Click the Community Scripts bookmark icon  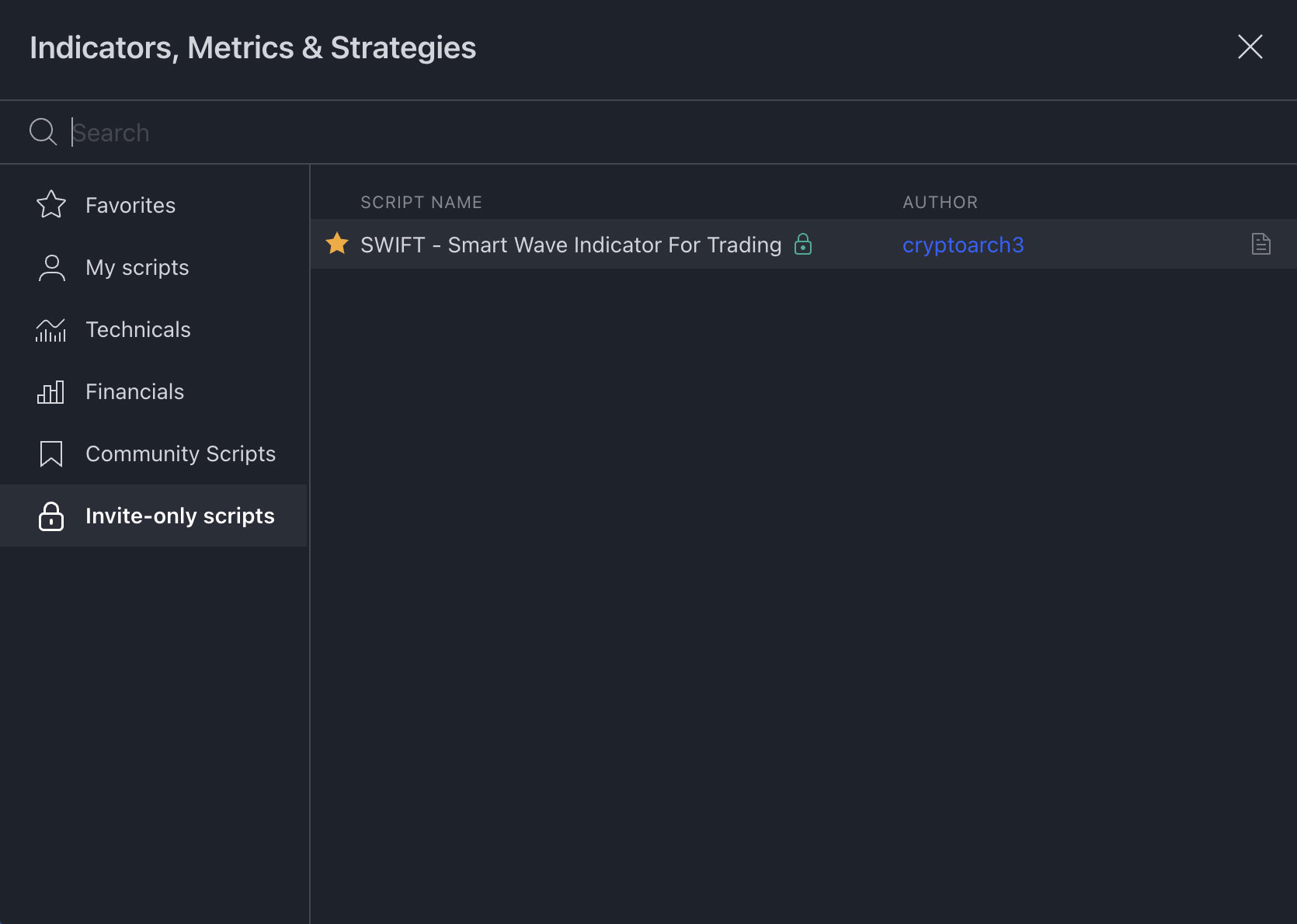pyautogui.click(x=50, y=453)
